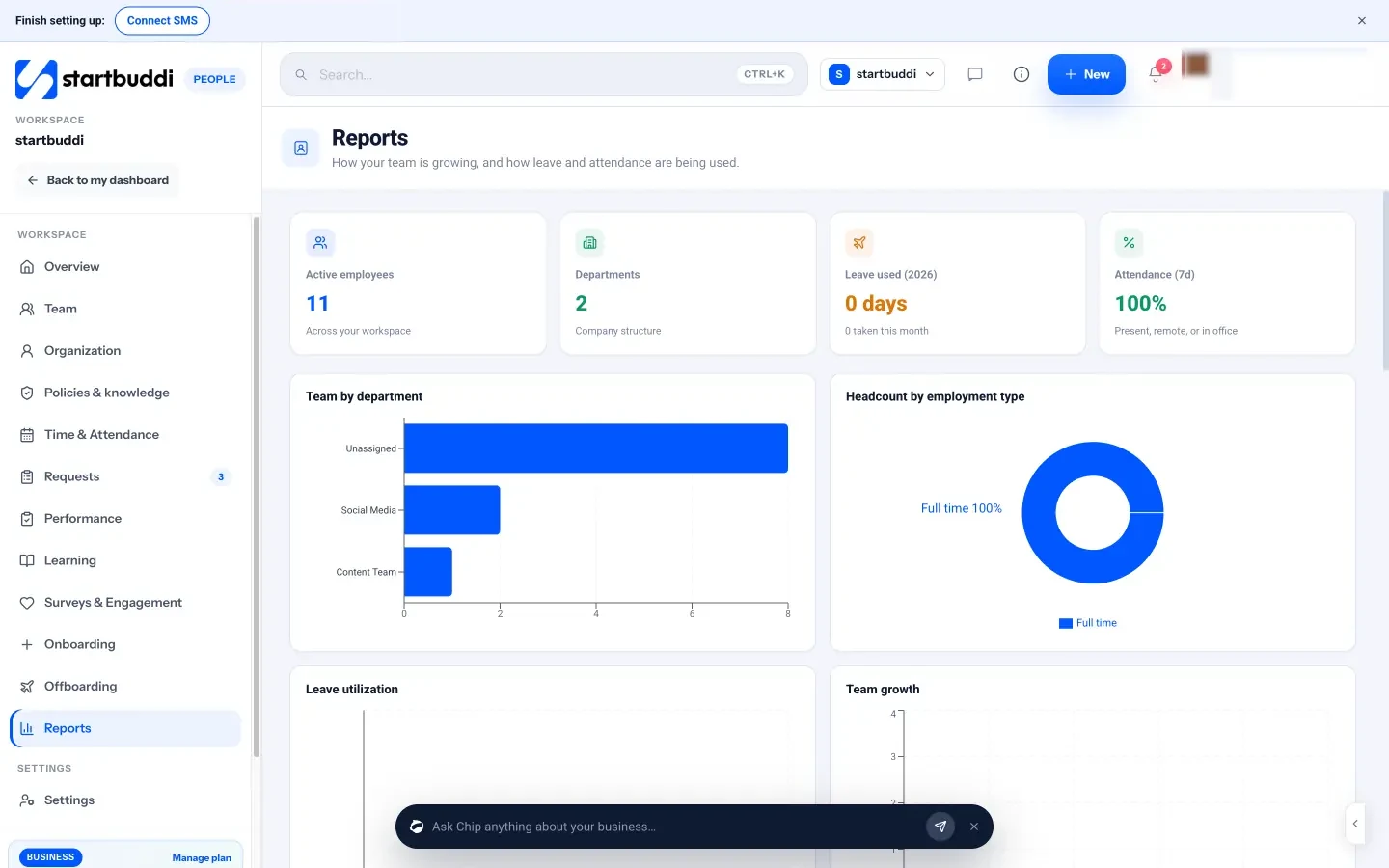The height and width of the screenshot is (868, 1389).
Task: Open Requests with 3 pending
Action: (125, 476)
